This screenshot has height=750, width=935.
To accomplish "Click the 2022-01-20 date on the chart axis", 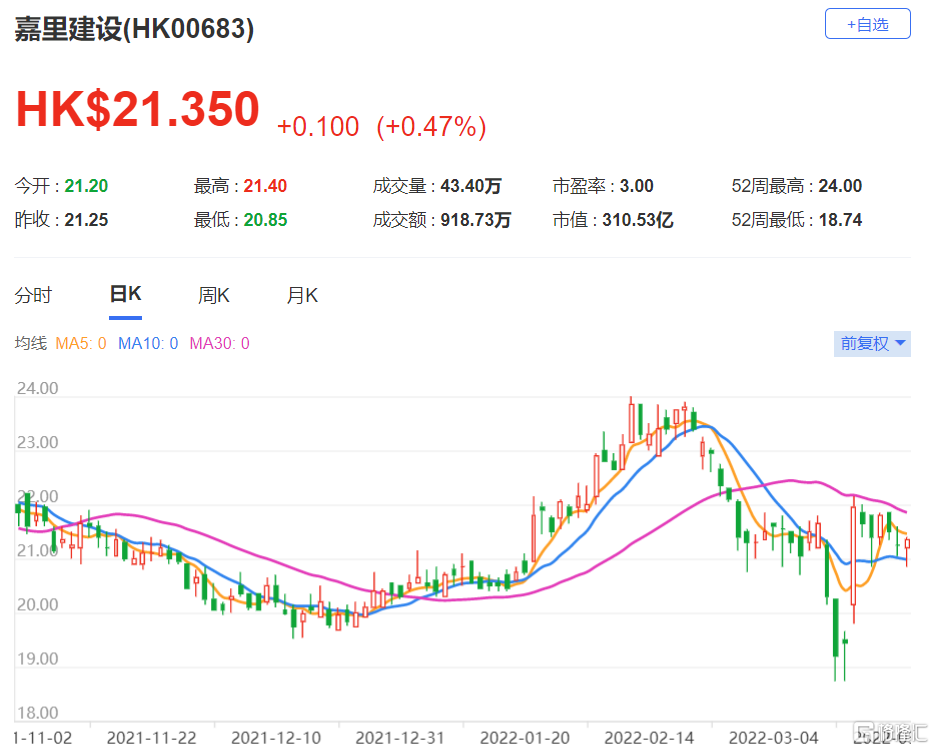I will [x=525, y=738].
